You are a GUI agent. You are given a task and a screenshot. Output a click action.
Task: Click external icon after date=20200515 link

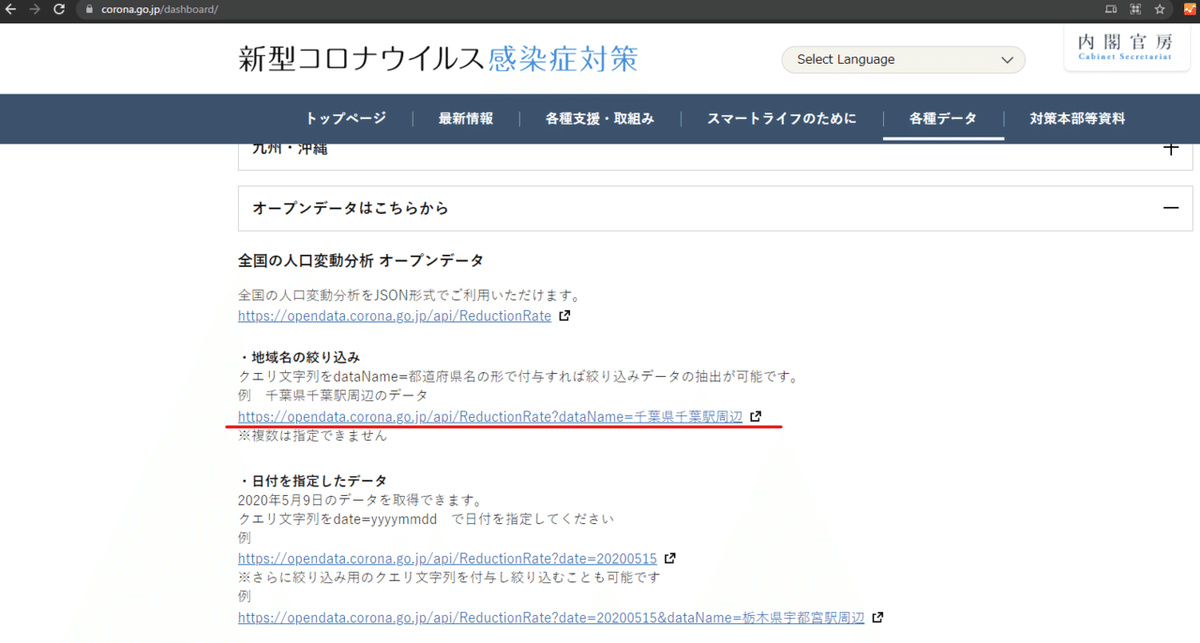point(670,558)
